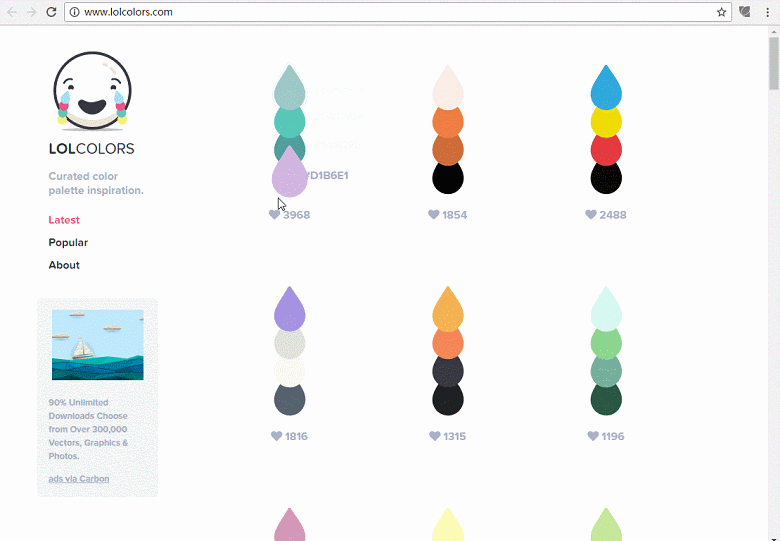Select the cream top drop in 1854 palette

click(x=448, y=90)
